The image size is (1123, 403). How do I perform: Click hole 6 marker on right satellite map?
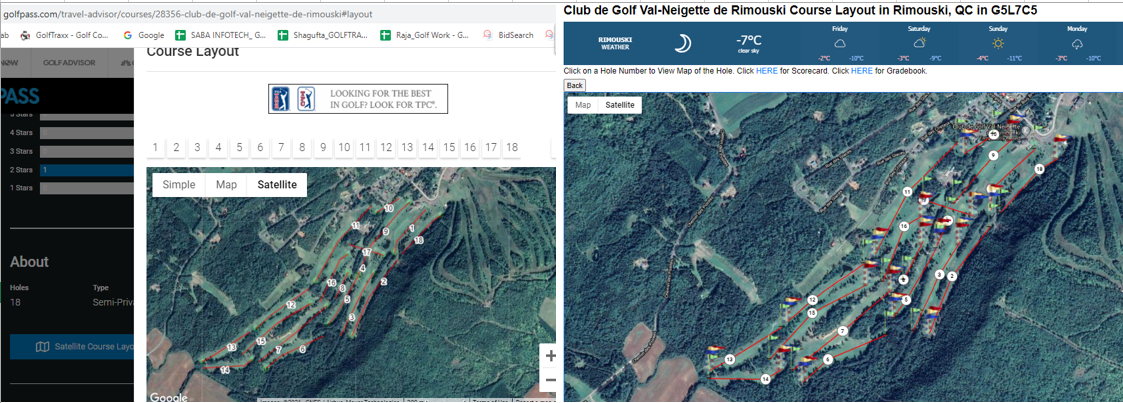828,360
